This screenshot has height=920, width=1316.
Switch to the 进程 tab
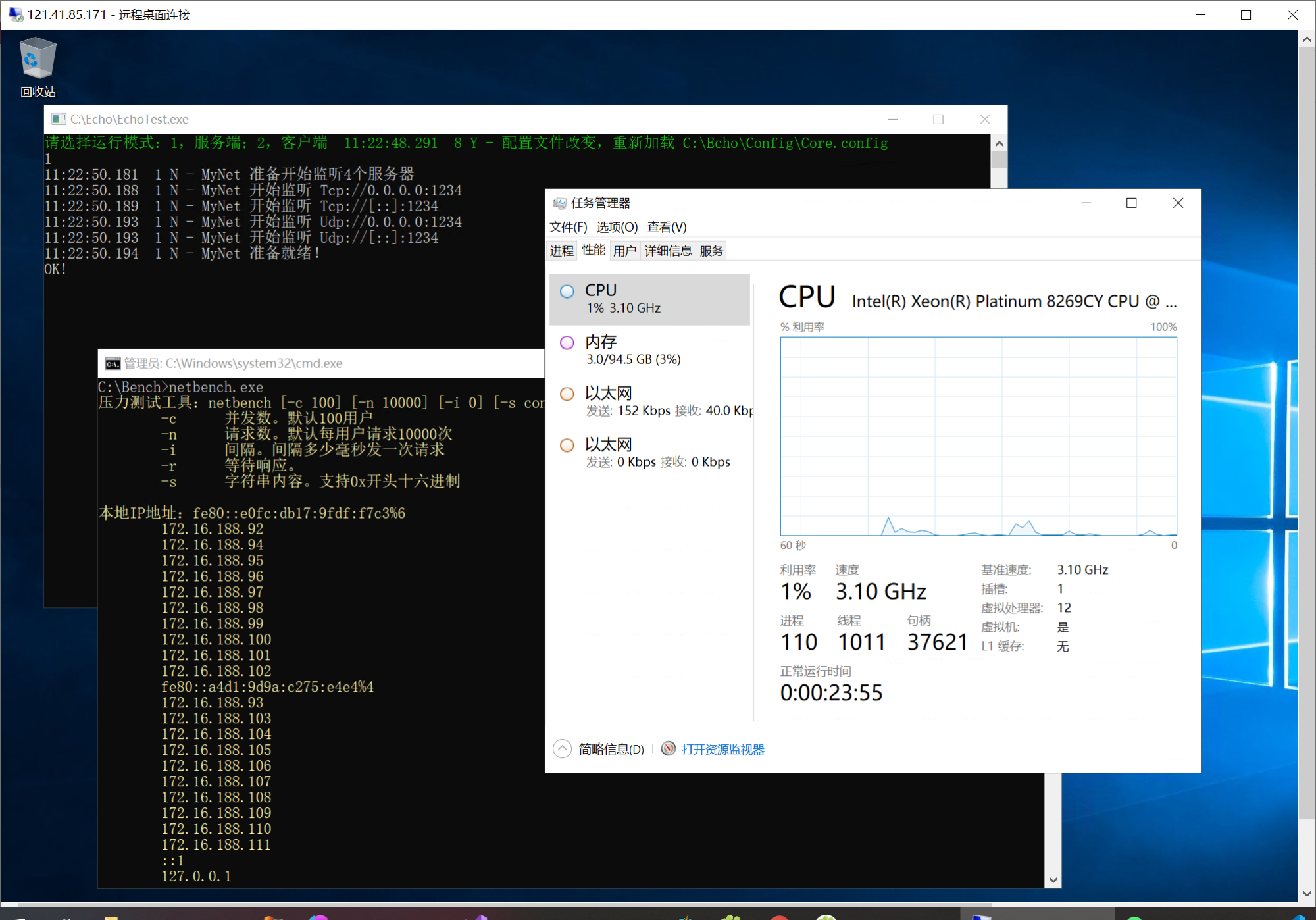coord(562,251)
